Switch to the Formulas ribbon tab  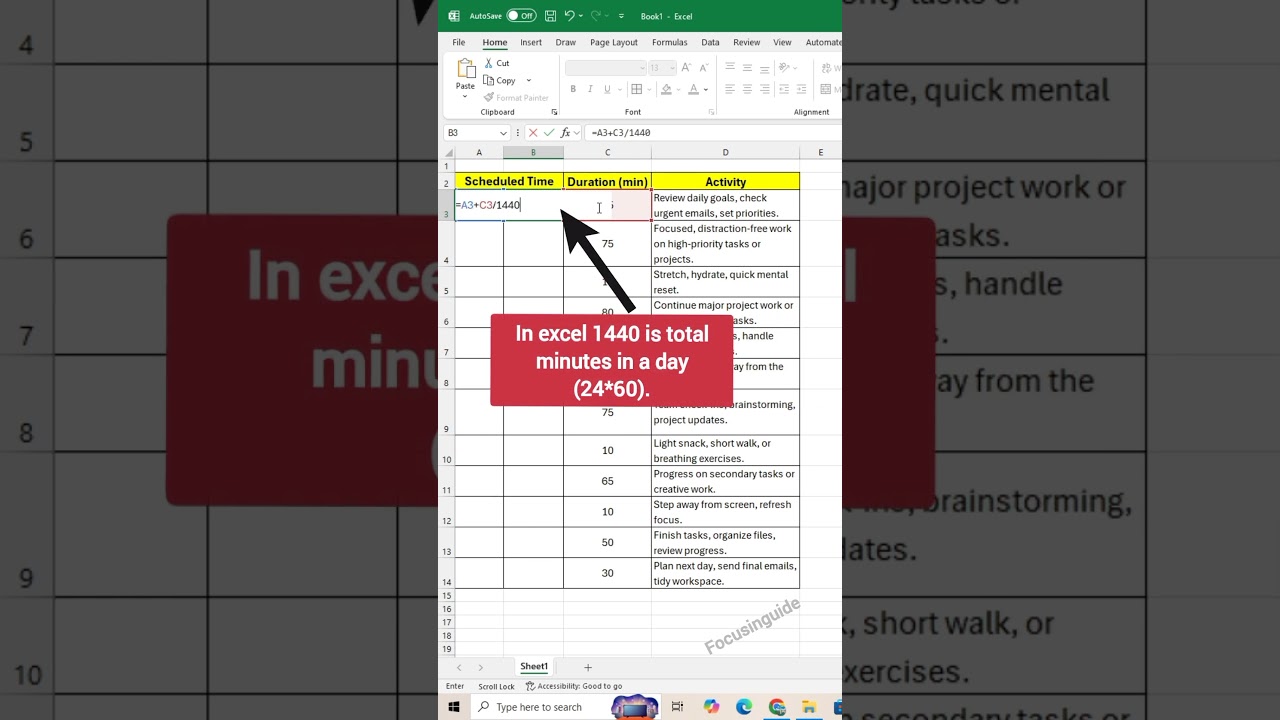point(670,42)
